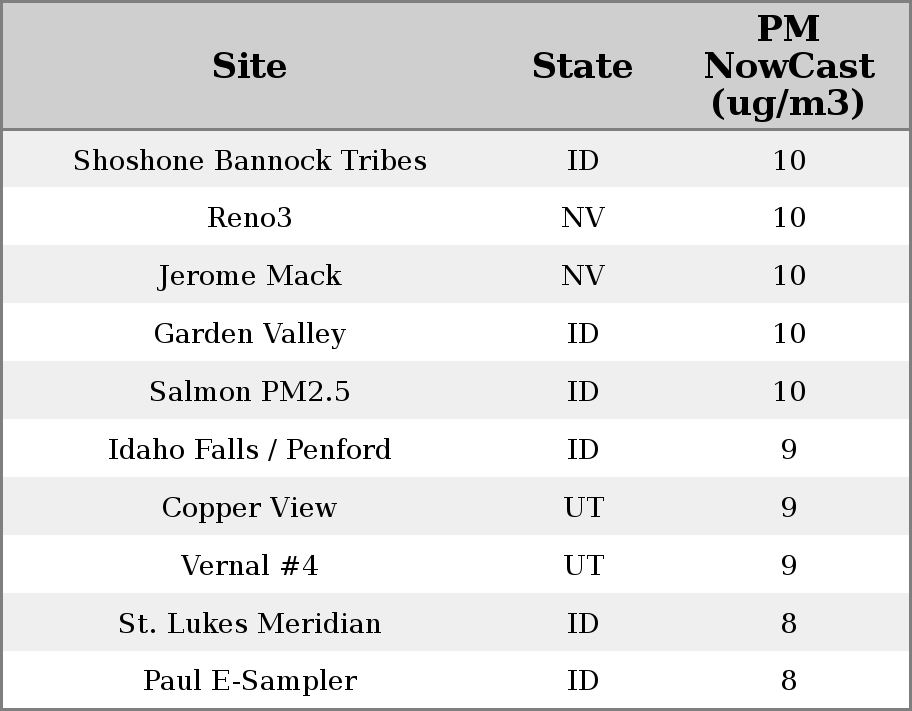Click the PM NowCast column header
The width and height of the screenshot is (912, 711).
[788, 66]
